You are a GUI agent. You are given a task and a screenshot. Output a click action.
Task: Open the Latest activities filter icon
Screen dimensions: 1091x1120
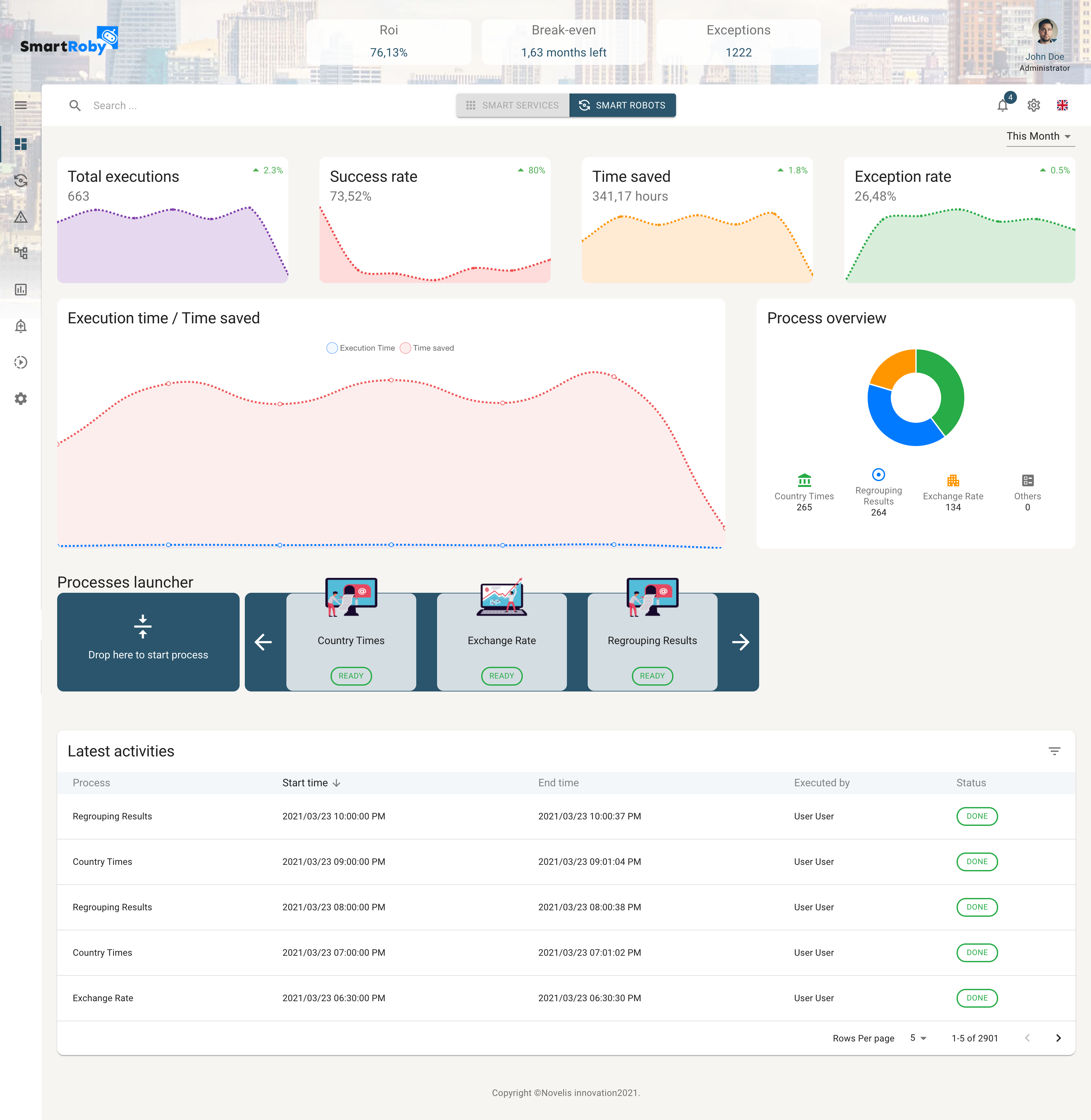click(x=1054, y=751)
